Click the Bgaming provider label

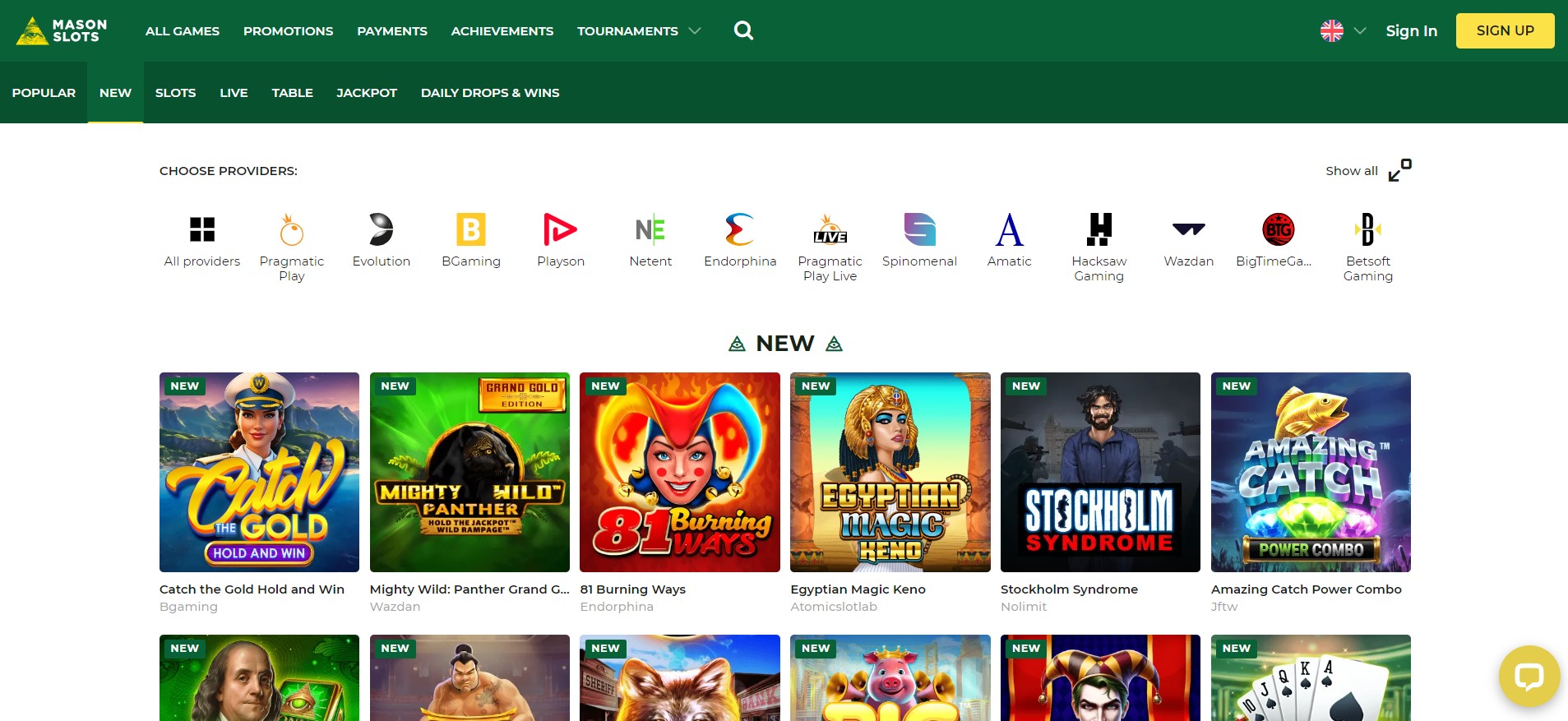point(188,607)
